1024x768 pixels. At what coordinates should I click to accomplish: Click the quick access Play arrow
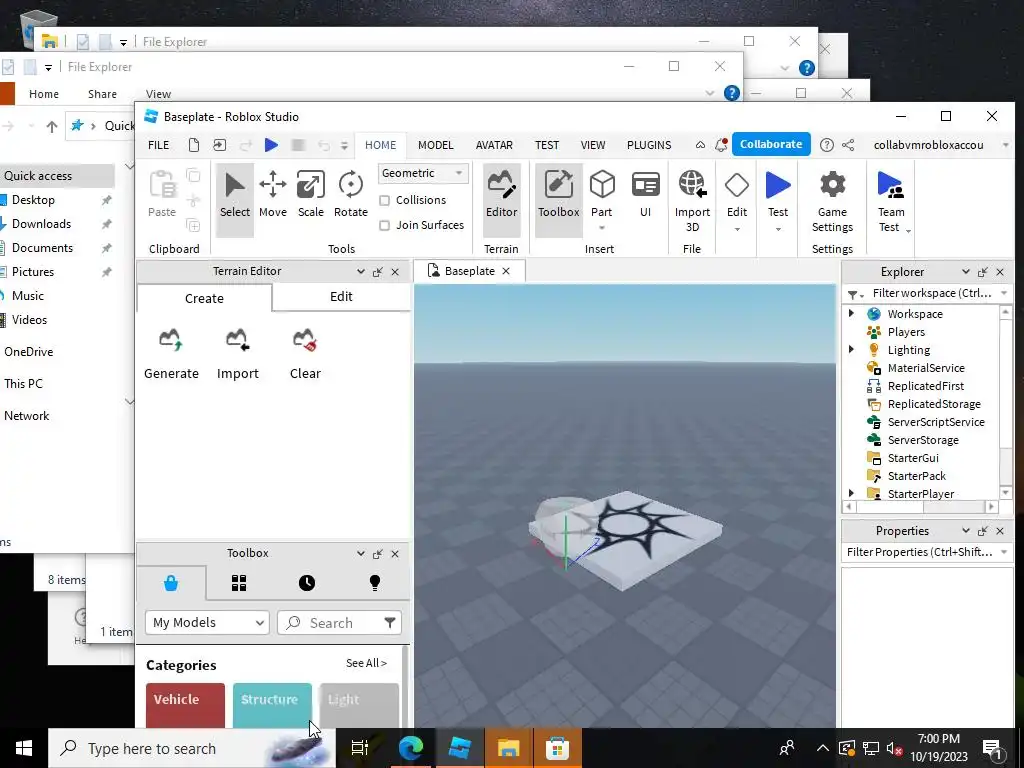(271, 145)
